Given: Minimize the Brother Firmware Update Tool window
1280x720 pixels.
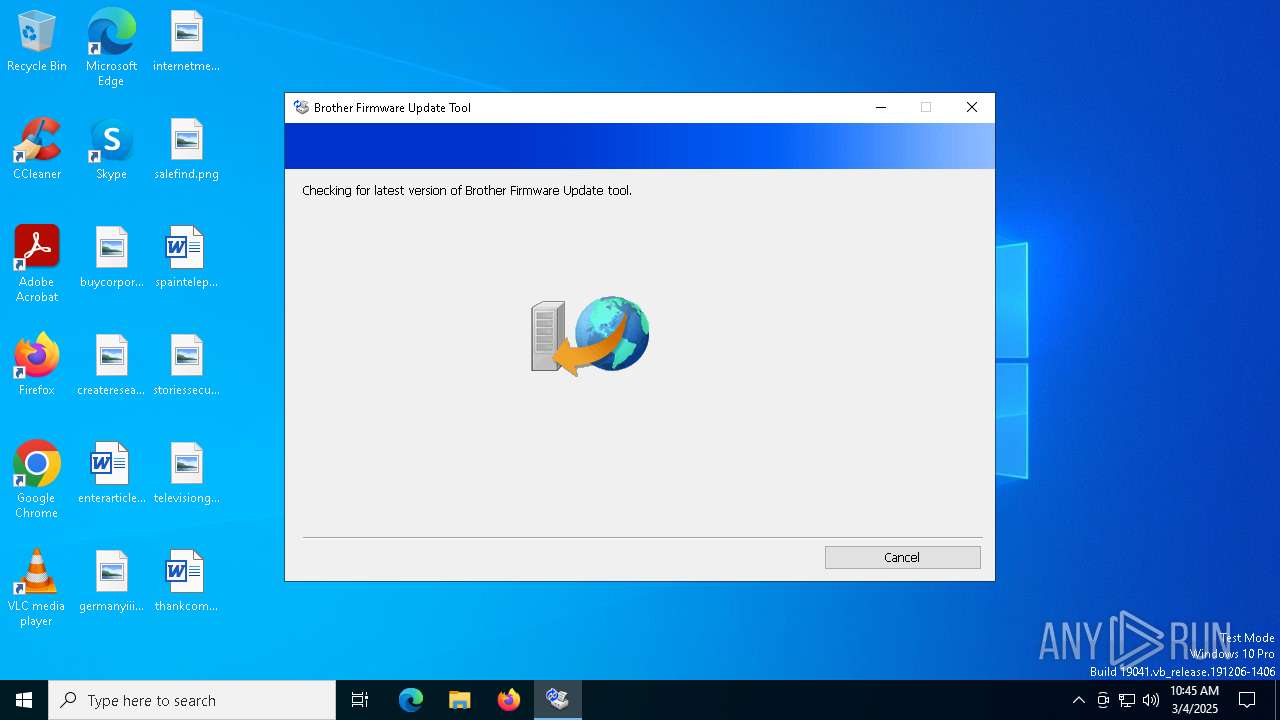Looking at the screenshot, I should click(x=881, y=107).
